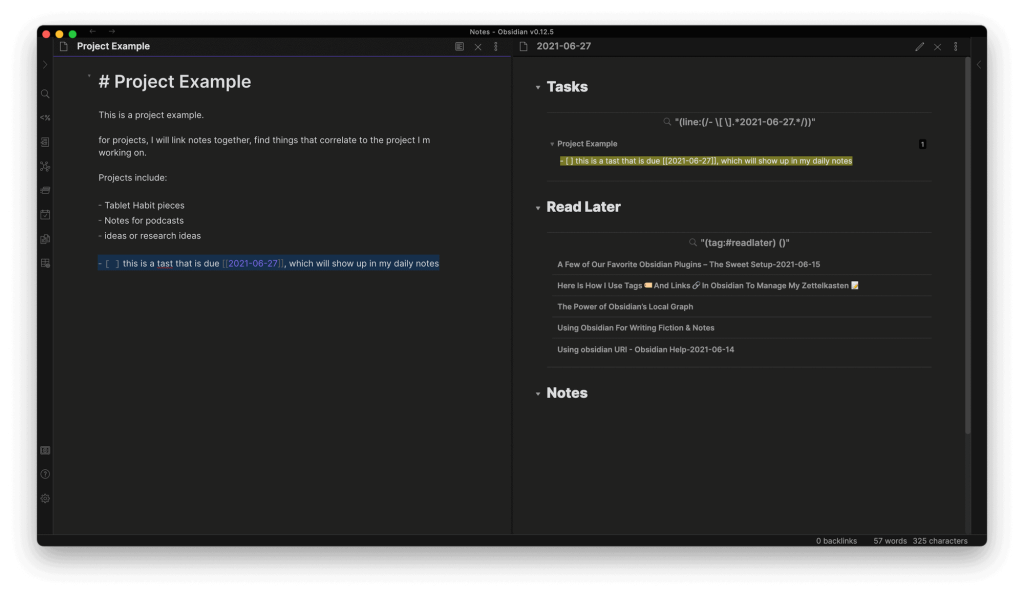The image size is (1024, 595).
Task: Click the 0 backlinks status bar item
Action: 836,541
